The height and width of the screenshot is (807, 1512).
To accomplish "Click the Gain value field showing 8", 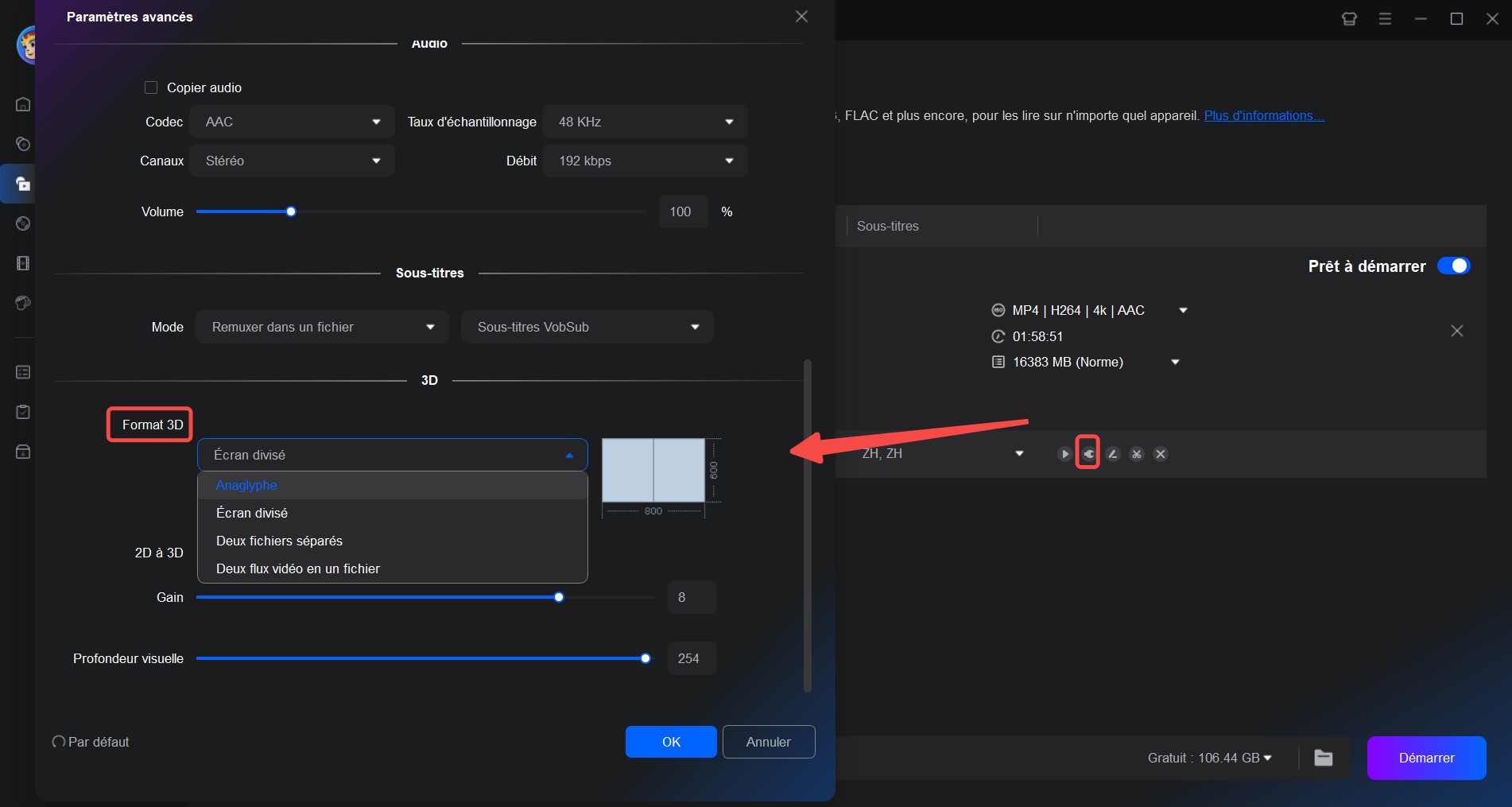I will pyautogui.click(x=692, y=597).
